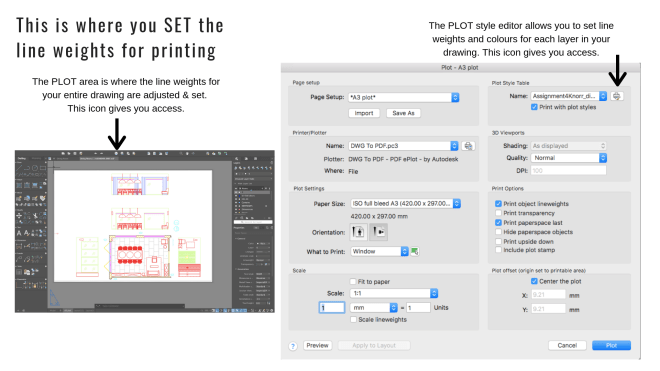
Task: Toggle Center the plot checkbox
Action: coord(534,281)
